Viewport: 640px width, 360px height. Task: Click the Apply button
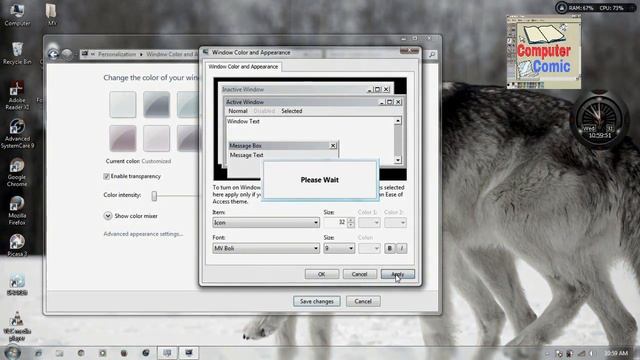(x=398, y=274)
